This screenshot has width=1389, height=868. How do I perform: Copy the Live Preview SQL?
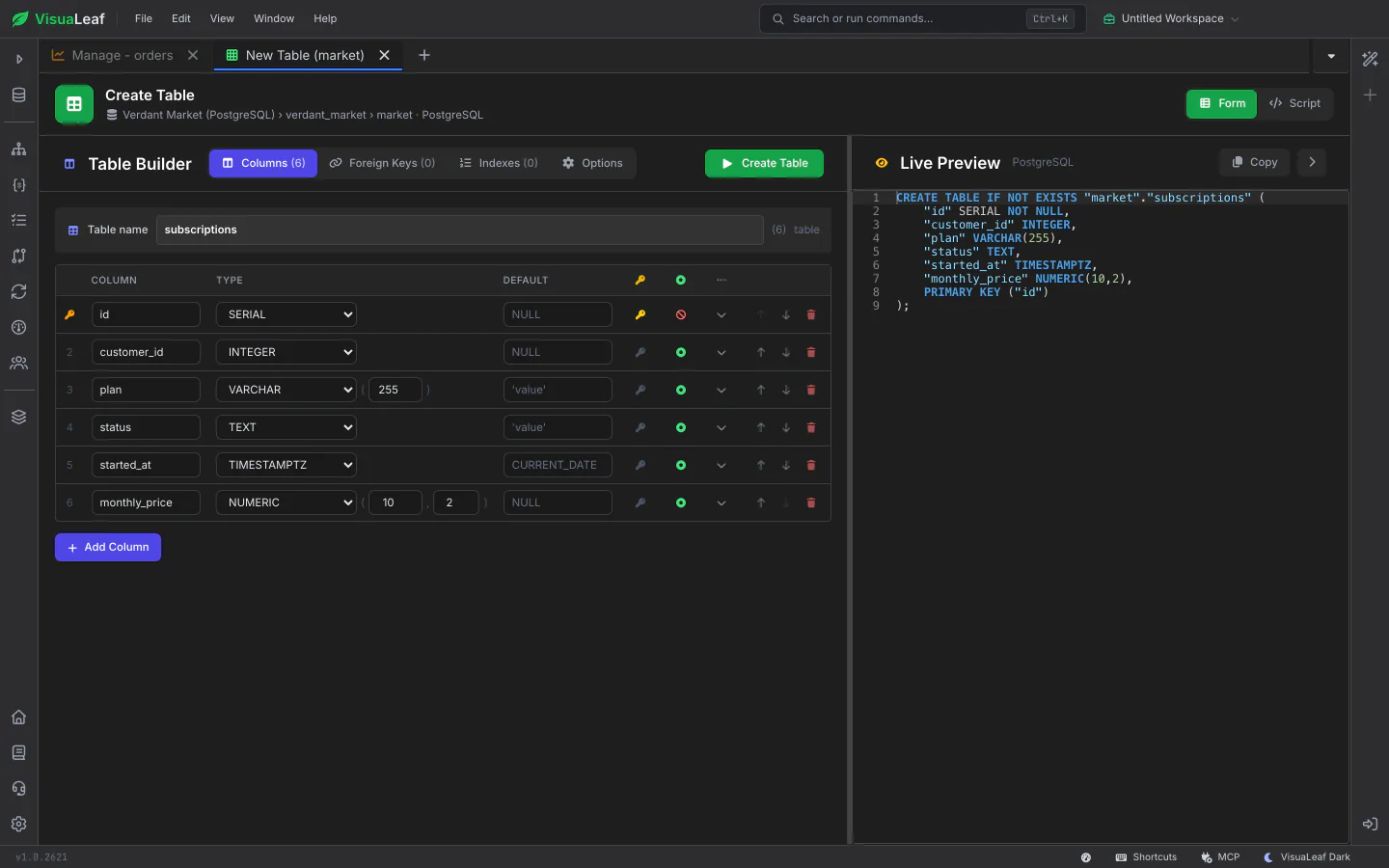pyautogui.click(x=1255, y=162)
